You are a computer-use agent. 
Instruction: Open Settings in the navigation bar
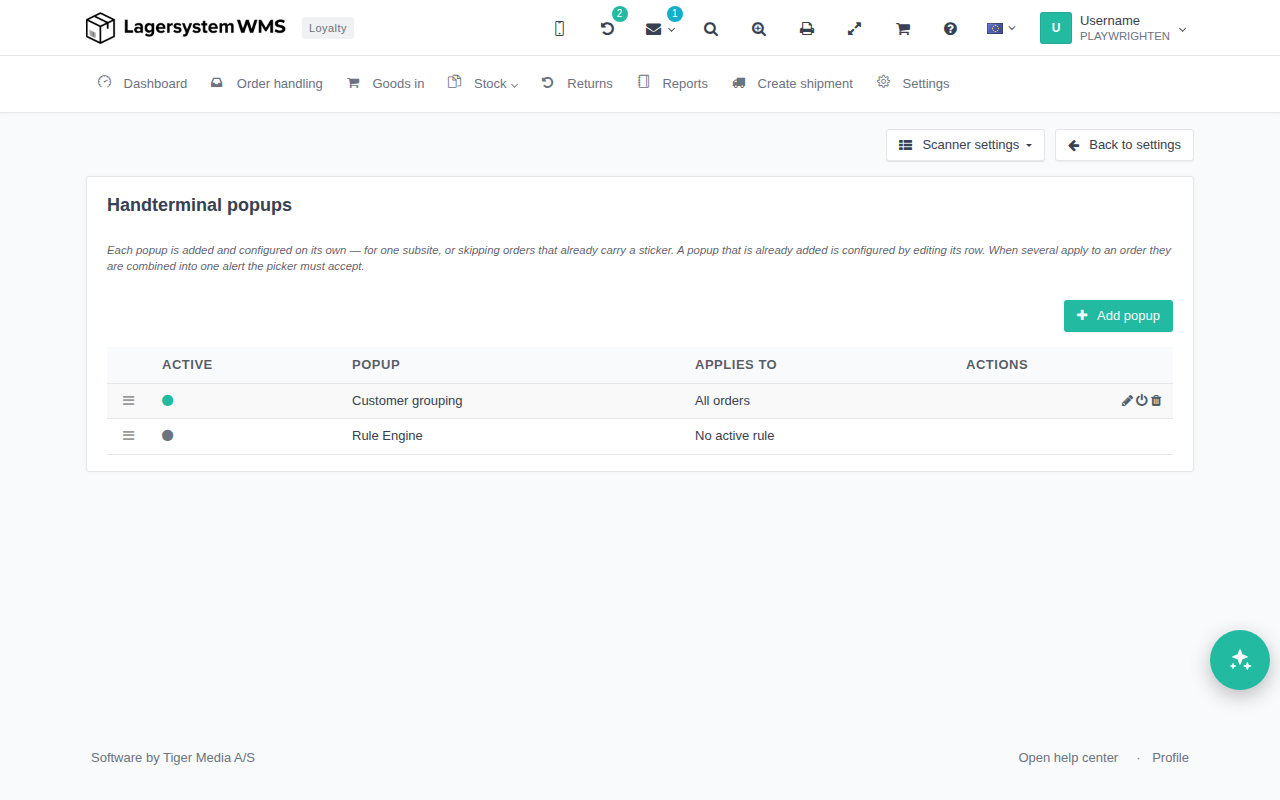tap(913, 84)
